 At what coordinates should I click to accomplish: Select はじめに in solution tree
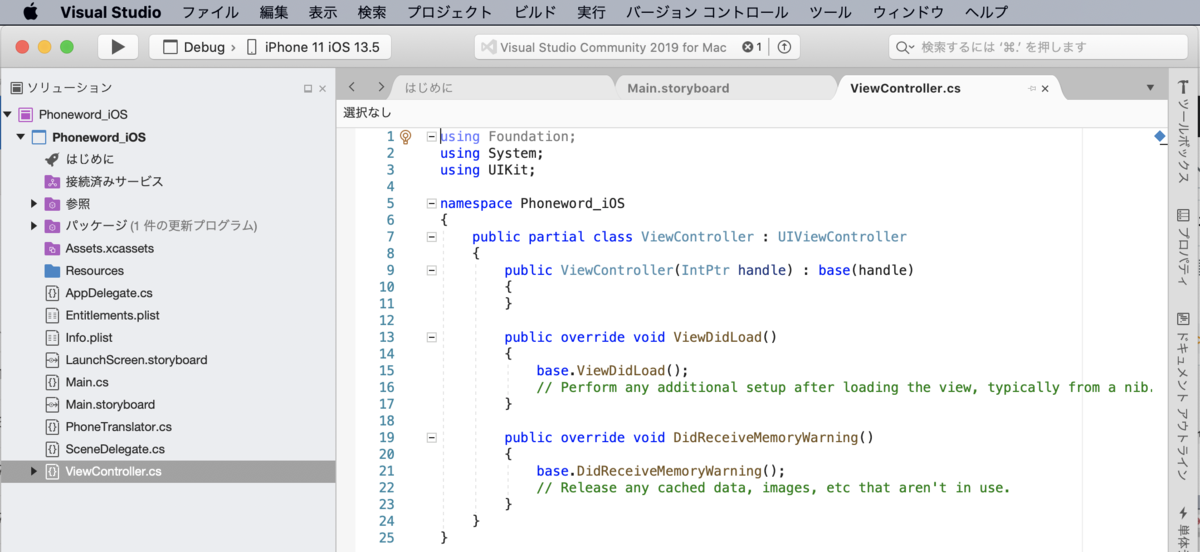pyautogui.click(x=90, y=159)
